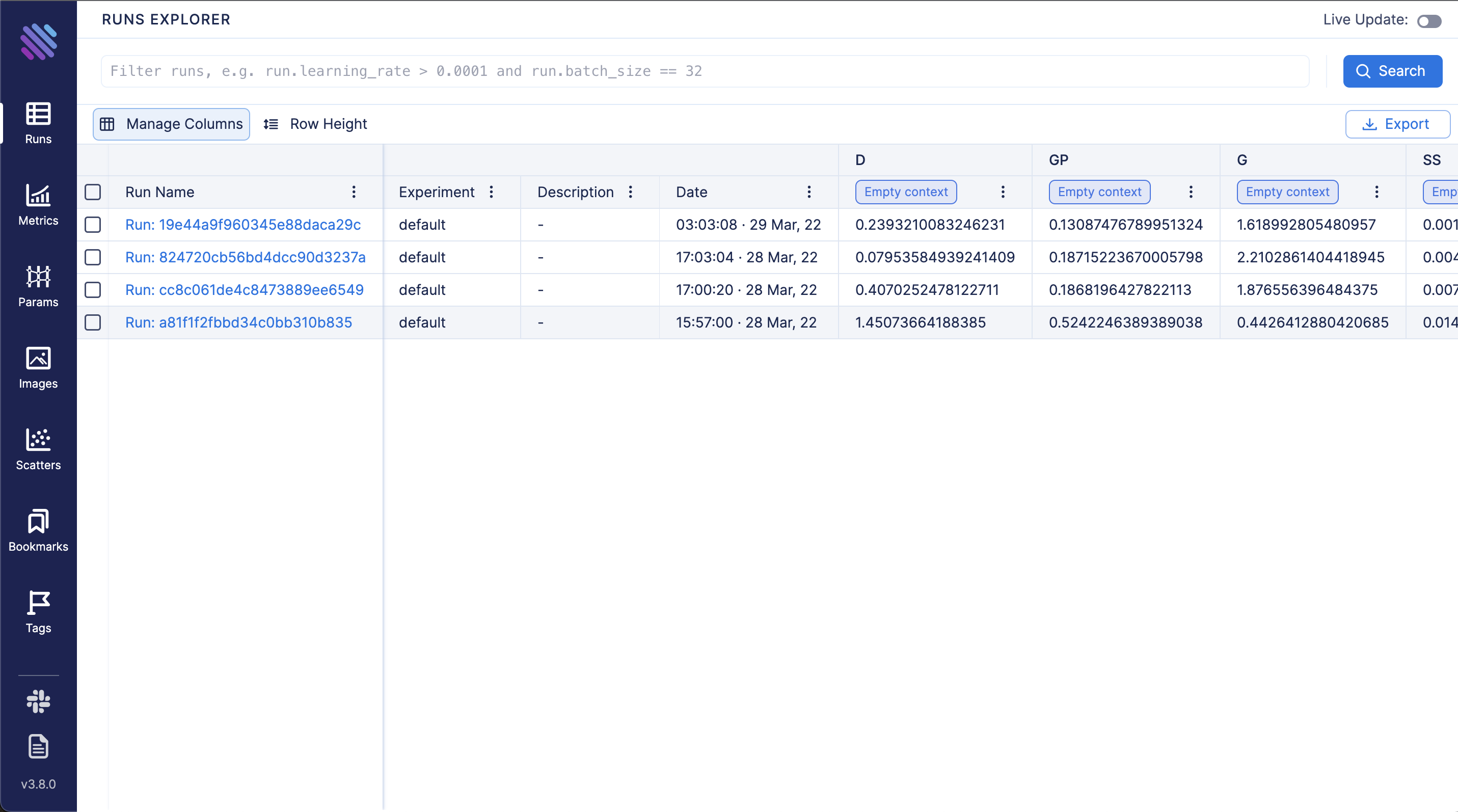Viewport: 1458px width, 812px height.
Task: Click GP value 0.1868196427822113
Action: tap(1120, 290)
